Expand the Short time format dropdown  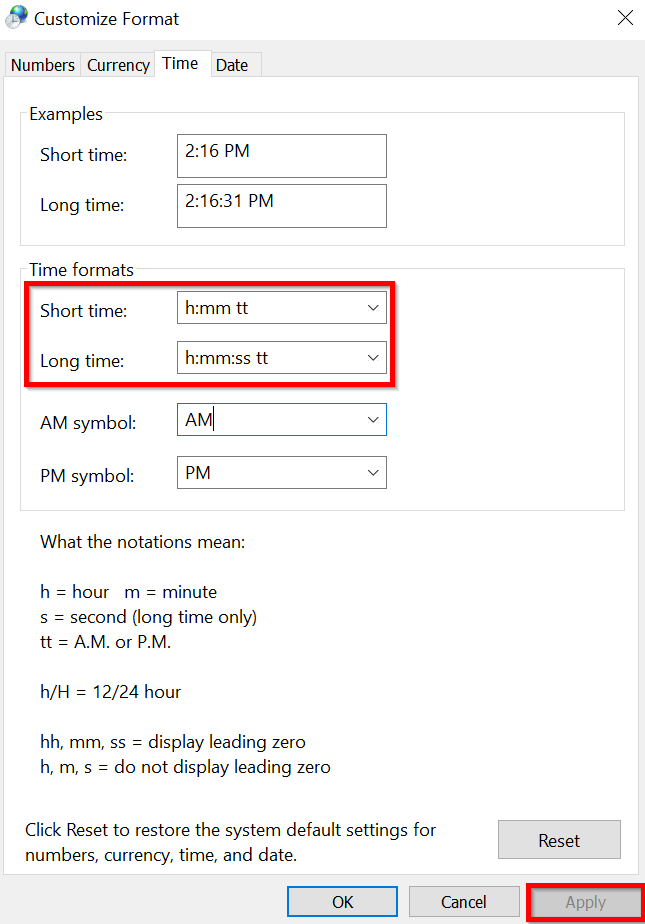click(x=373, y=309)
